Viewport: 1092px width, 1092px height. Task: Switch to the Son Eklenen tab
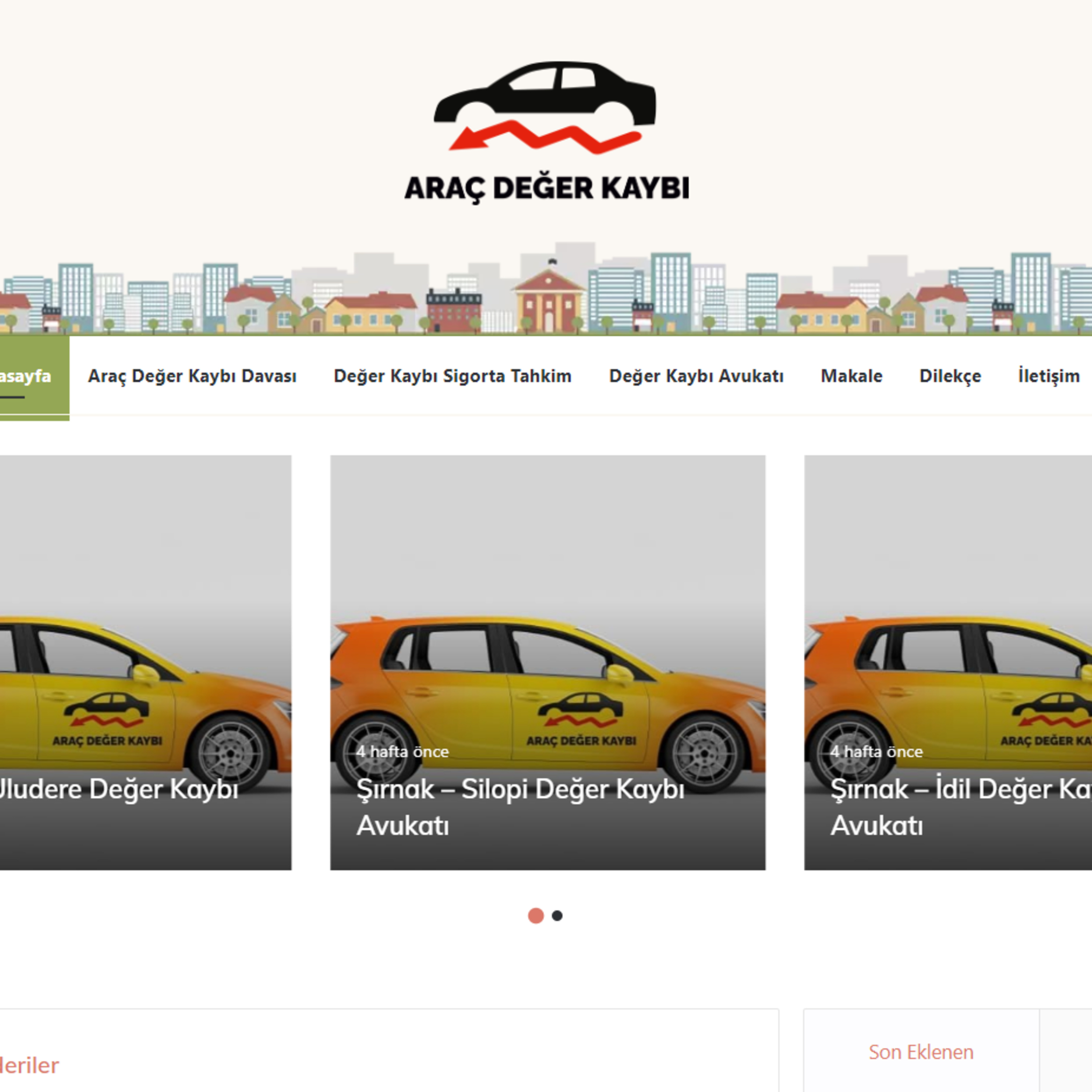(x=921, y=1052)
